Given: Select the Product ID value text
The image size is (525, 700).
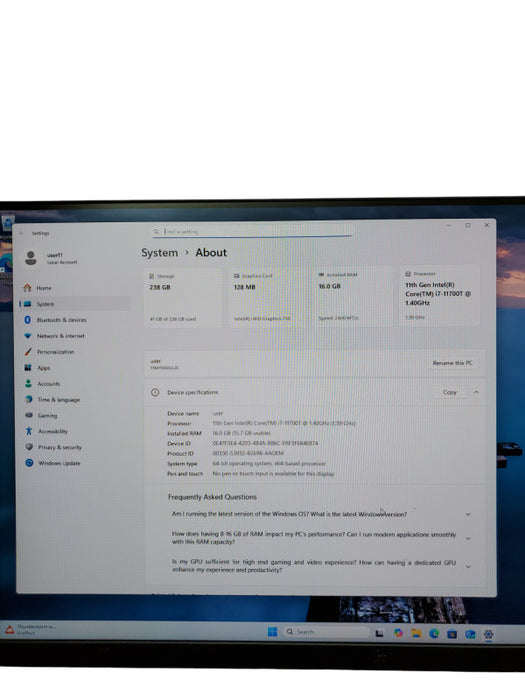Looking at the screenshot, I should pyautogui.click(x=248, y=453).
